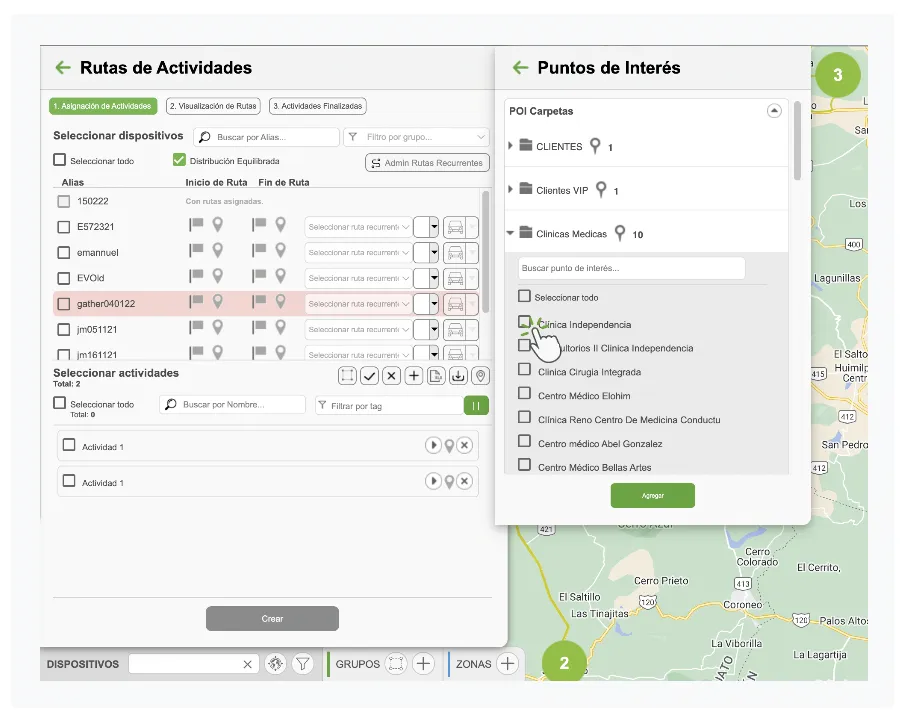Remove the second Actividad 1 with its X icon
The image size is (909, 719).
[x=464, y=481]
